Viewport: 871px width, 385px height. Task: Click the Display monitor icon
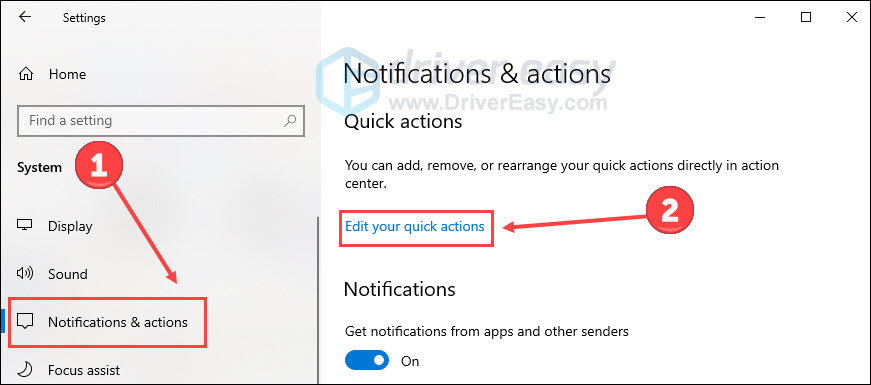[x=25, y=226]
